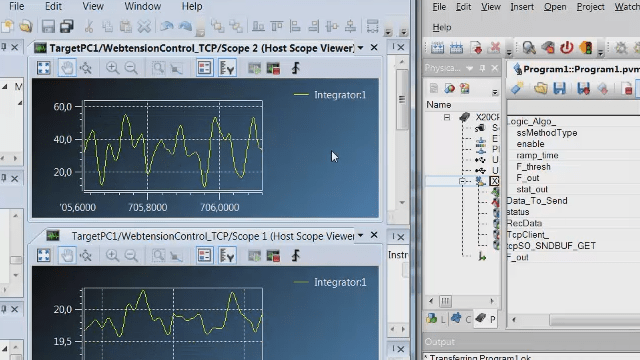Click the trigger edge icon in Scope 1 toolbar
The image size is (640, 360).
296,256
